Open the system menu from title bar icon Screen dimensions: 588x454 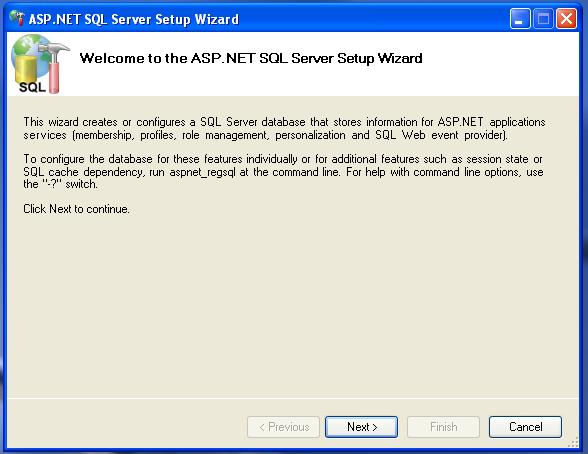pyautogui.click(x=17, y=18)
